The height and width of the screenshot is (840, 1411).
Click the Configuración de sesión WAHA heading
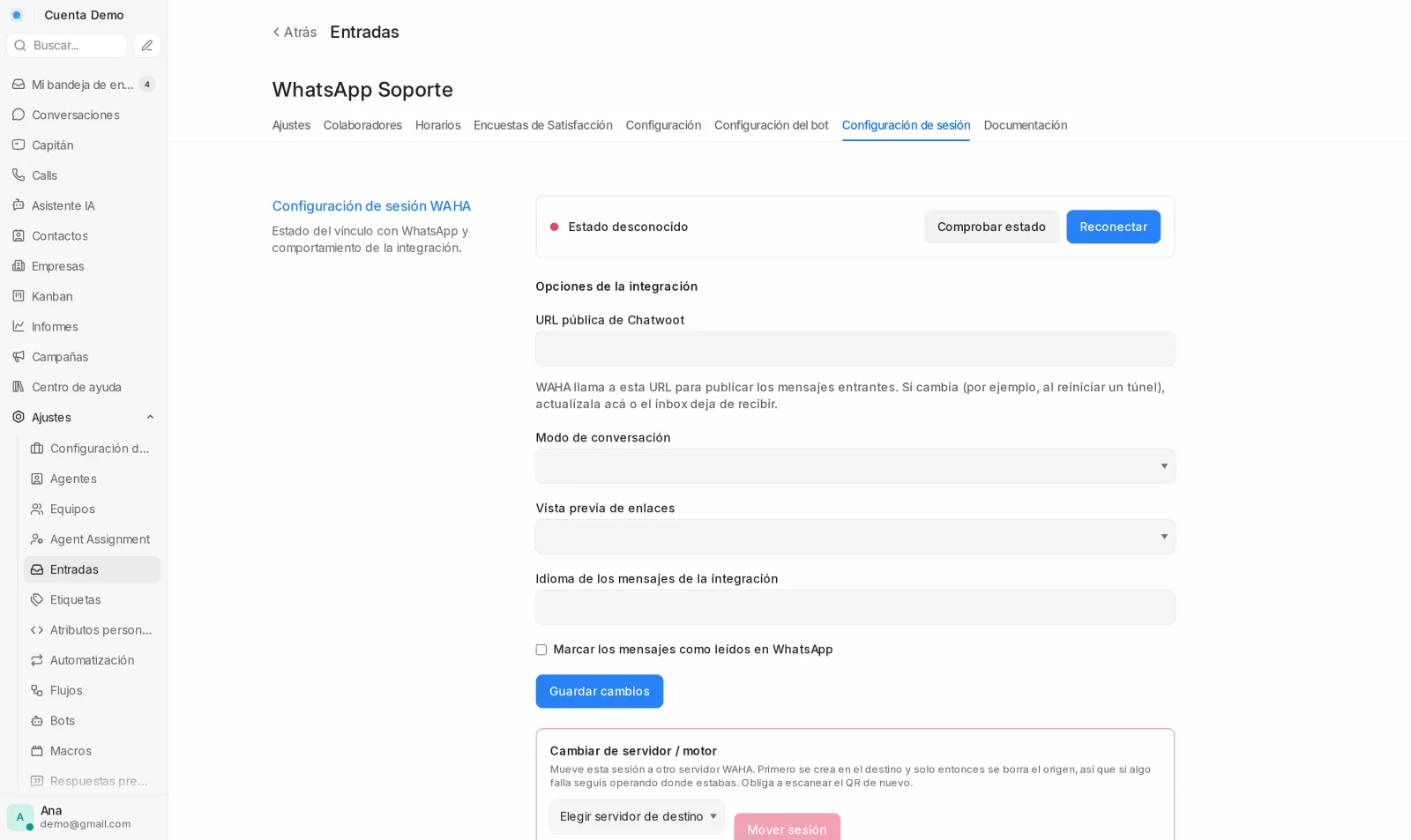tap(371, 205)
